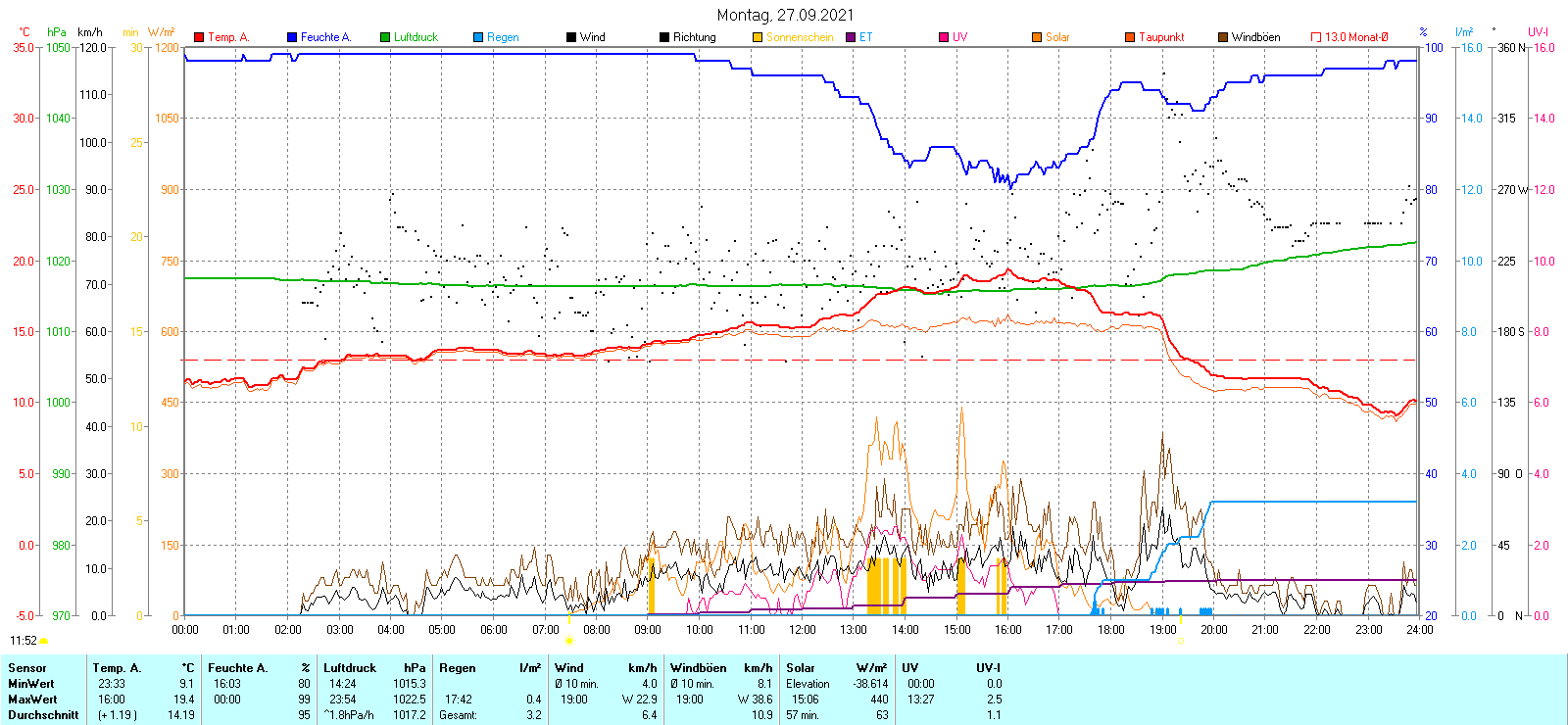Screen dimensions: 1568x725
Task: Click the chart title Montag, 27.09.2021
Action: pos(785,15)
